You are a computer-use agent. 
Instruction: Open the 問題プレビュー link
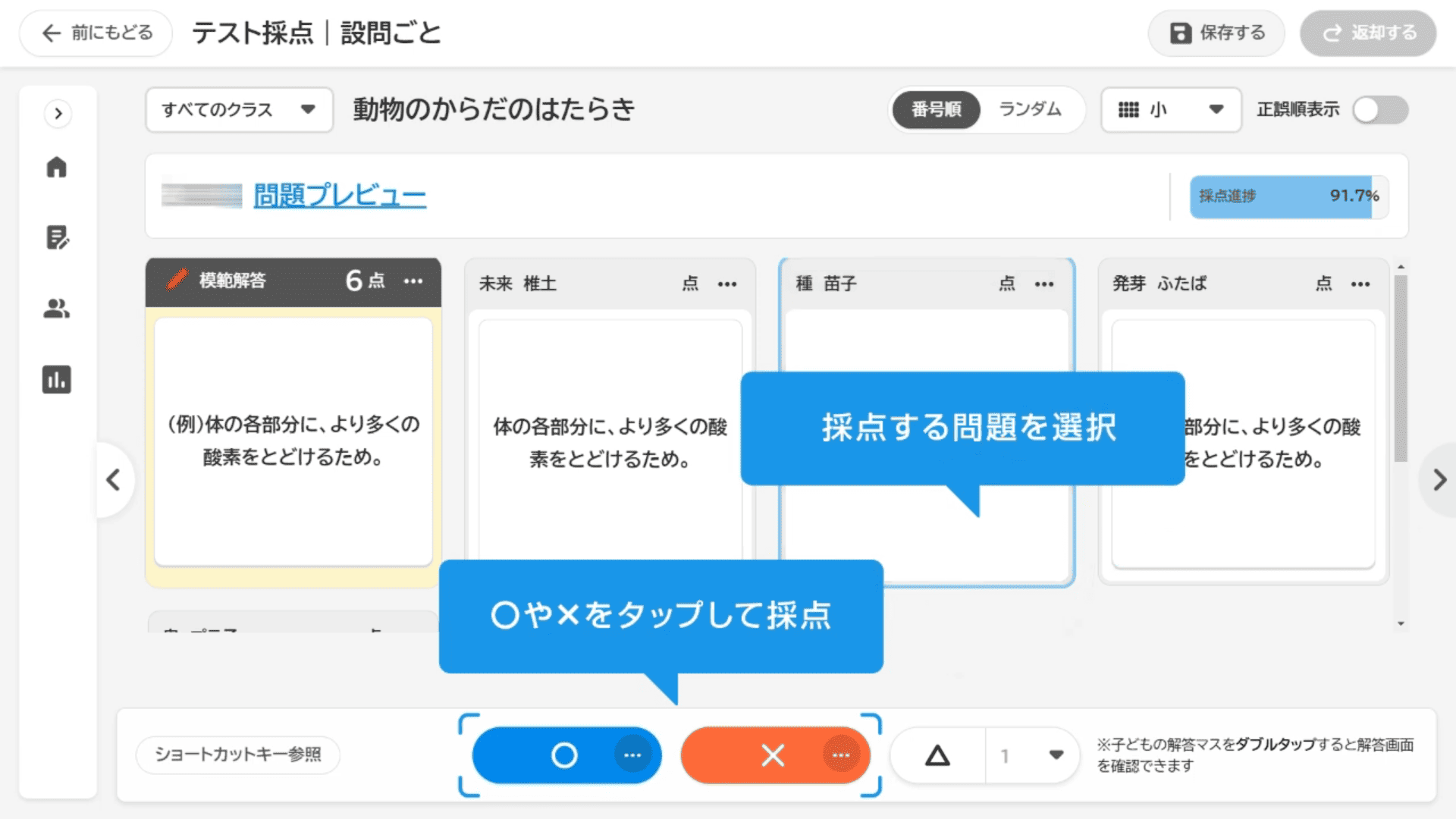(x=340, y=196)
